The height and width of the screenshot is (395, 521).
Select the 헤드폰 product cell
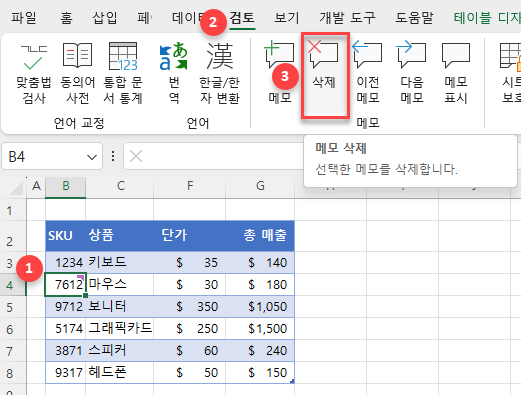click(x=120, y=373)
